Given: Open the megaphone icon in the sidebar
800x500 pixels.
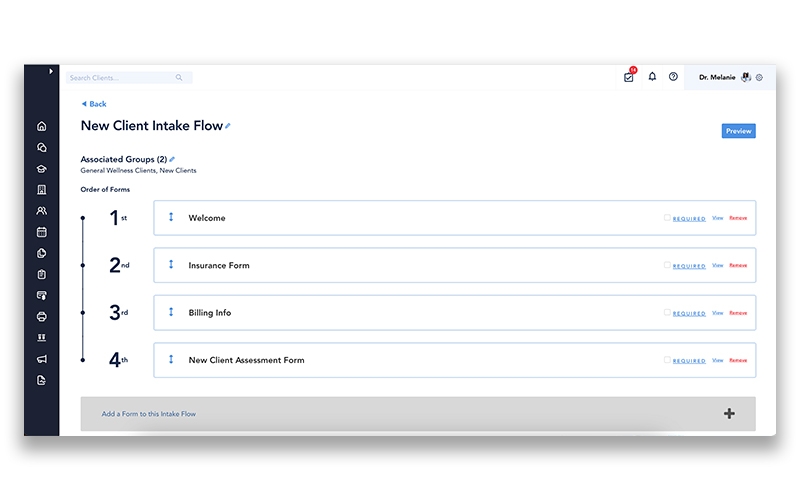Looking at the screenshot, I should pyautogui.click(x=42, y=359).
